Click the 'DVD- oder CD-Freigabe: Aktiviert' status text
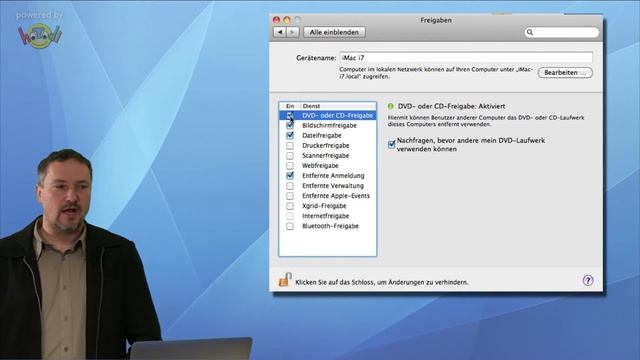 tap(451, 106)
